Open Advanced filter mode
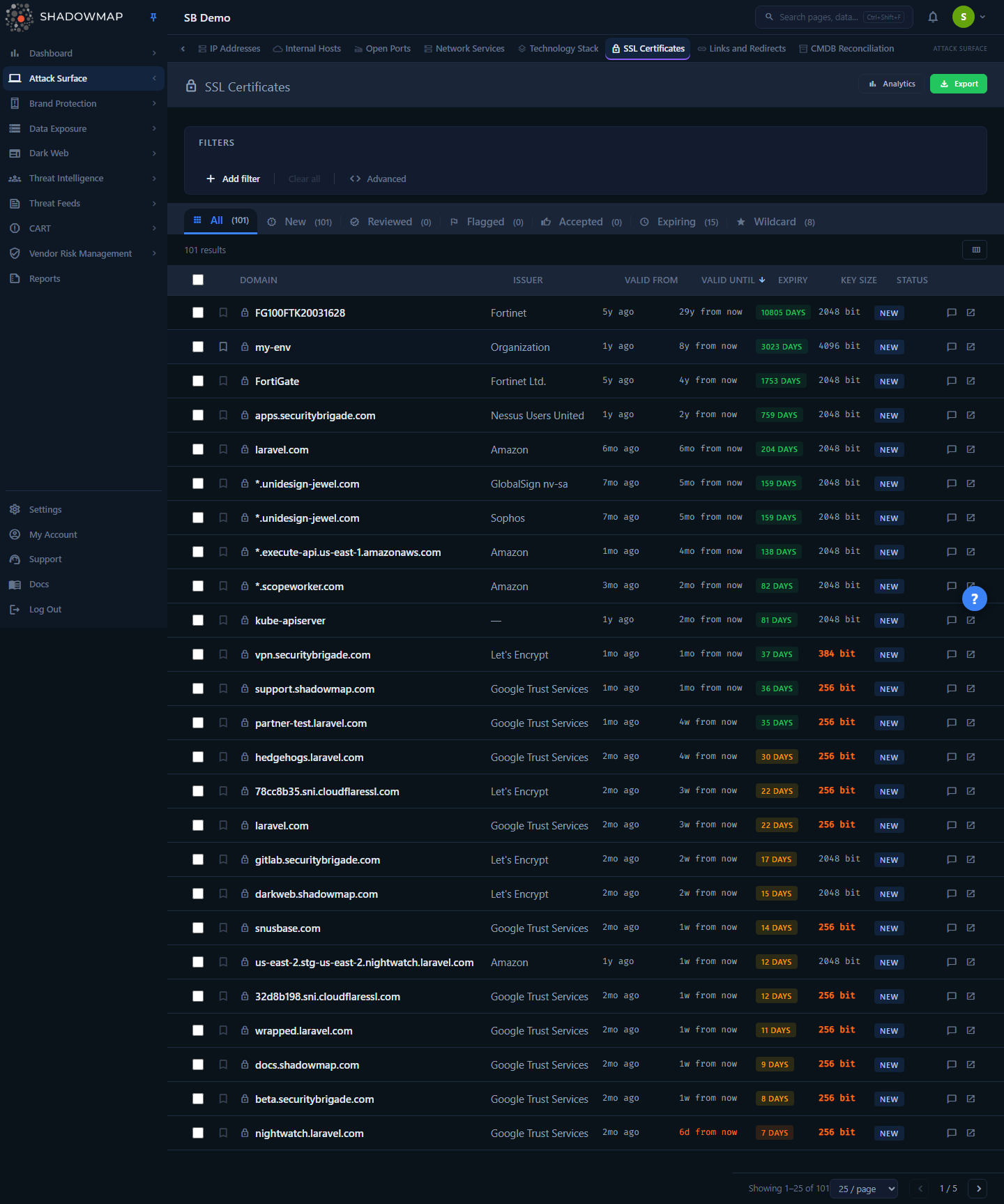This screenshot has width=1004, height=1204. coord(378,179)
